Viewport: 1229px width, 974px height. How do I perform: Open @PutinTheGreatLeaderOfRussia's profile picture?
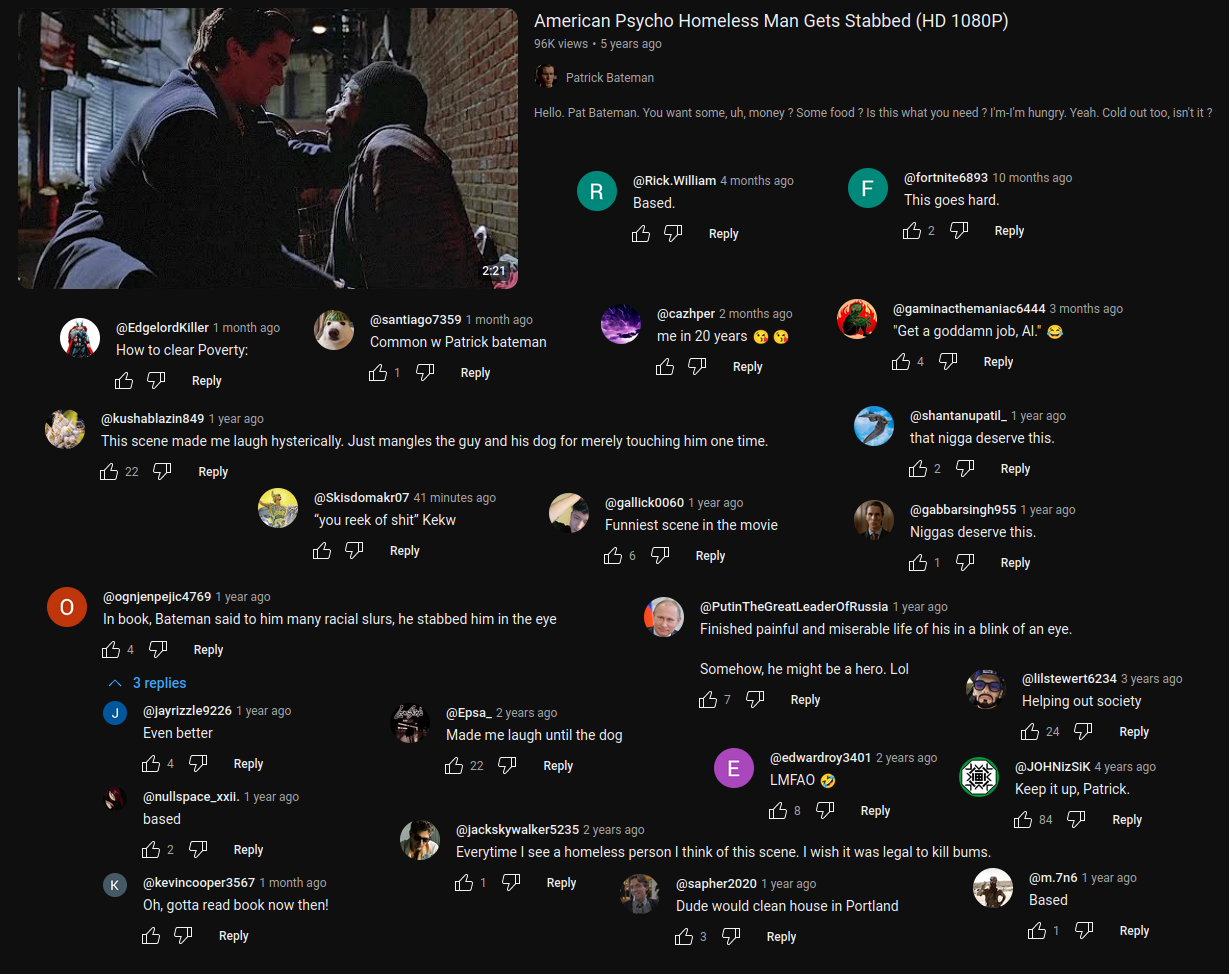click(664, 617)
